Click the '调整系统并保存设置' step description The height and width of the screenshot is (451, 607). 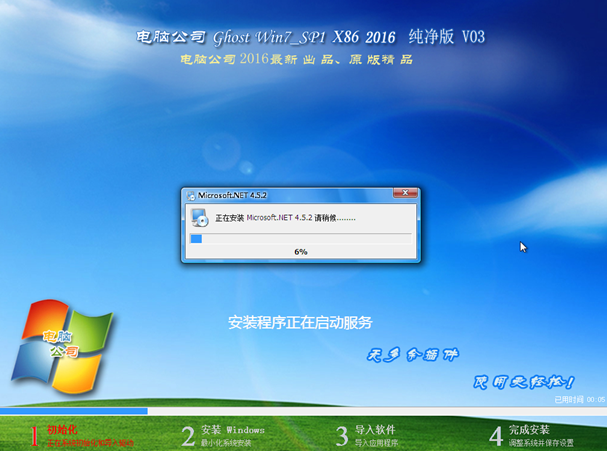click(541, 442)
